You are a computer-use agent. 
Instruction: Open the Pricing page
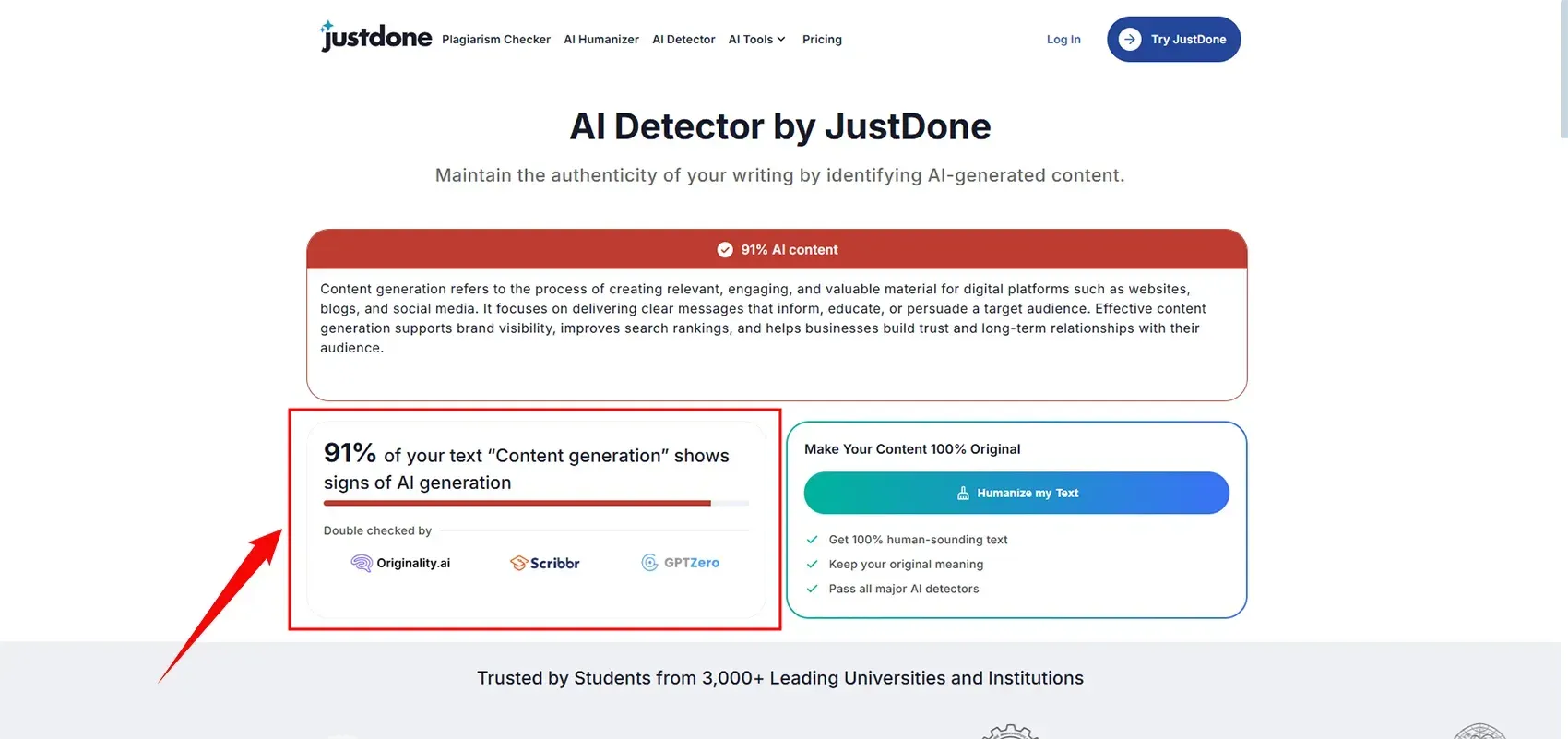[x=822, y=40]
